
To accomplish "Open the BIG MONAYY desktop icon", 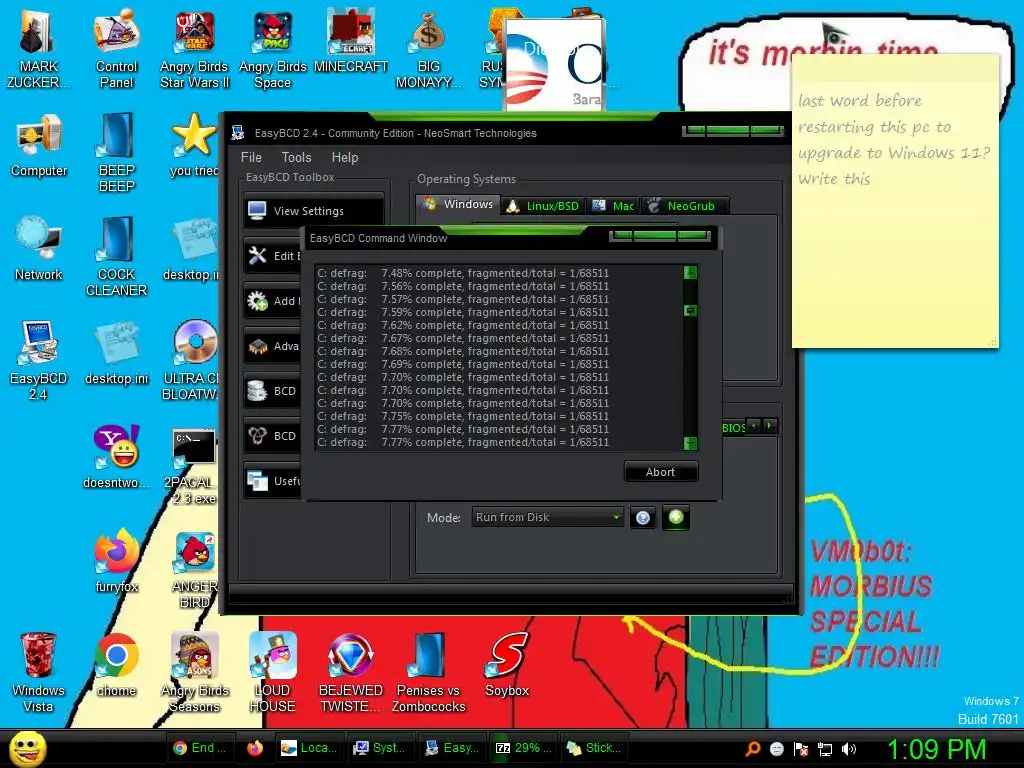I will [428, 49].
